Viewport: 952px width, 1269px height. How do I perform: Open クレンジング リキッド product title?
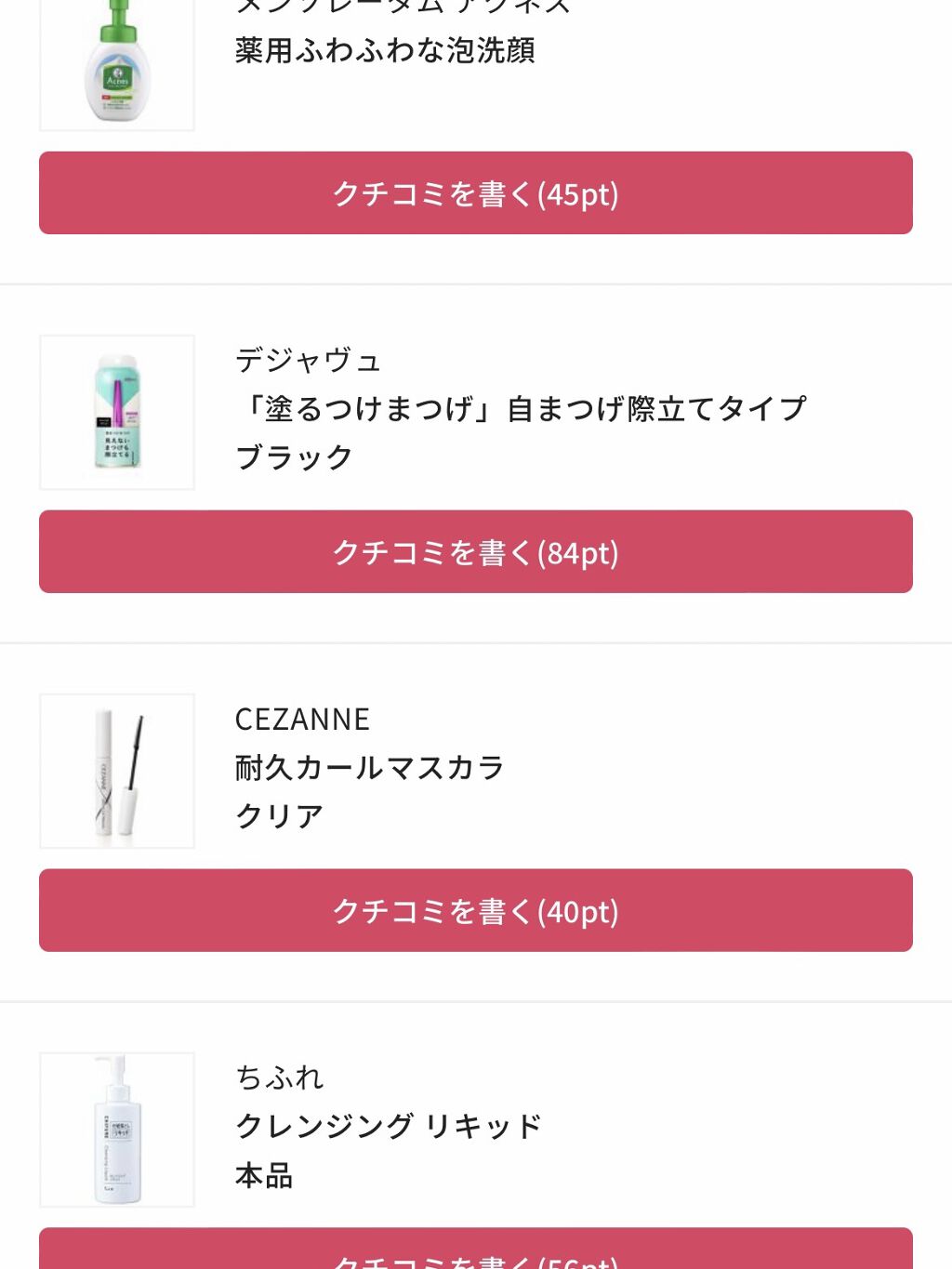(x=388, y=1126)
